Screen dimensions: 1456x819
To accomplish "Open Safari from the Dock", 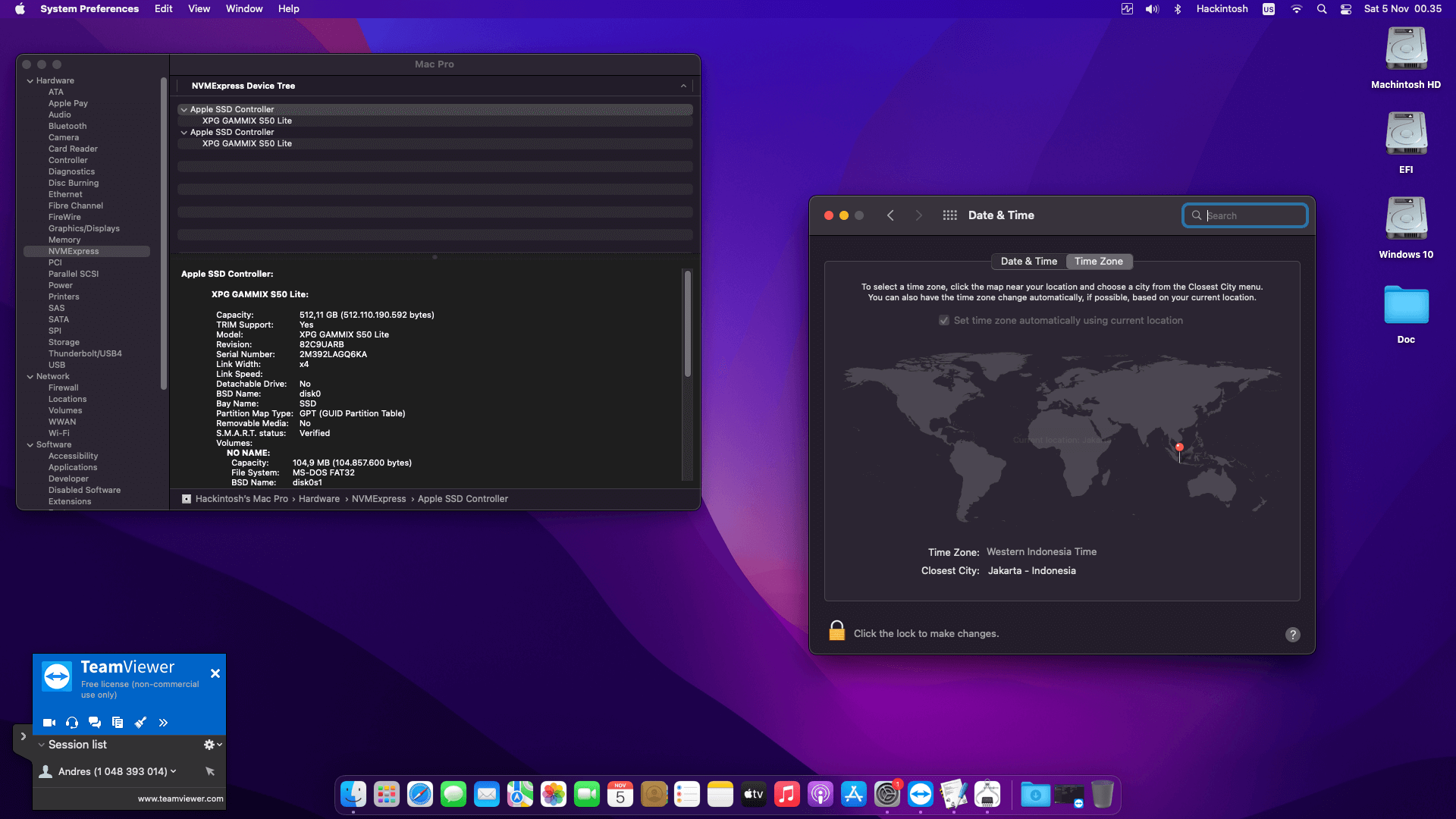I will (x=420, y=794).
